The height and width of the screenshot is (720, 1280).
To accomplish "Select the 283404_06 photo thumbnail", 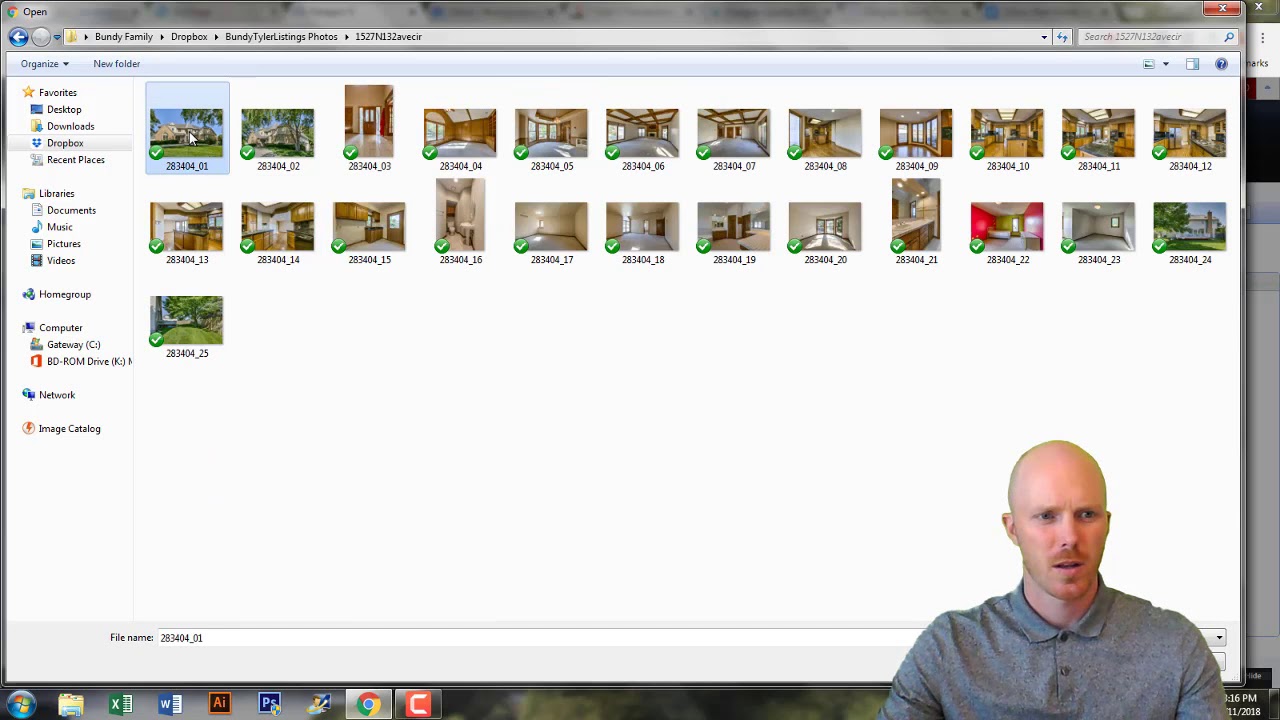I will pos(642,133).
